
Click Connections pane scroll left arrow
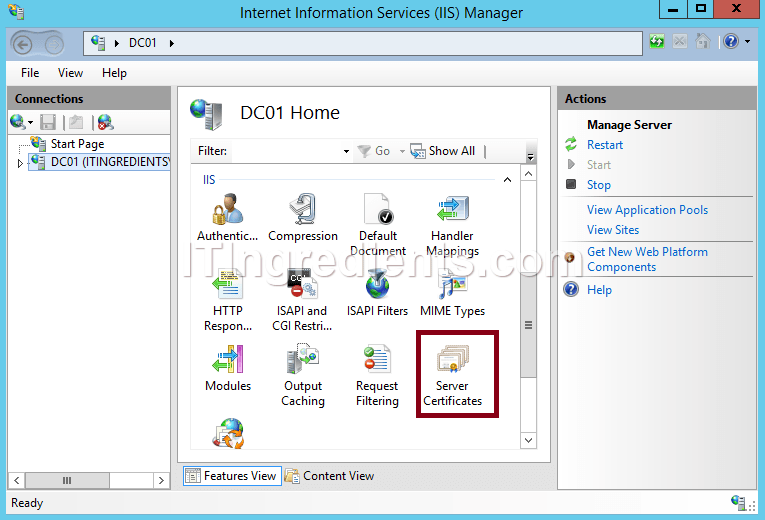click(17, 480)
